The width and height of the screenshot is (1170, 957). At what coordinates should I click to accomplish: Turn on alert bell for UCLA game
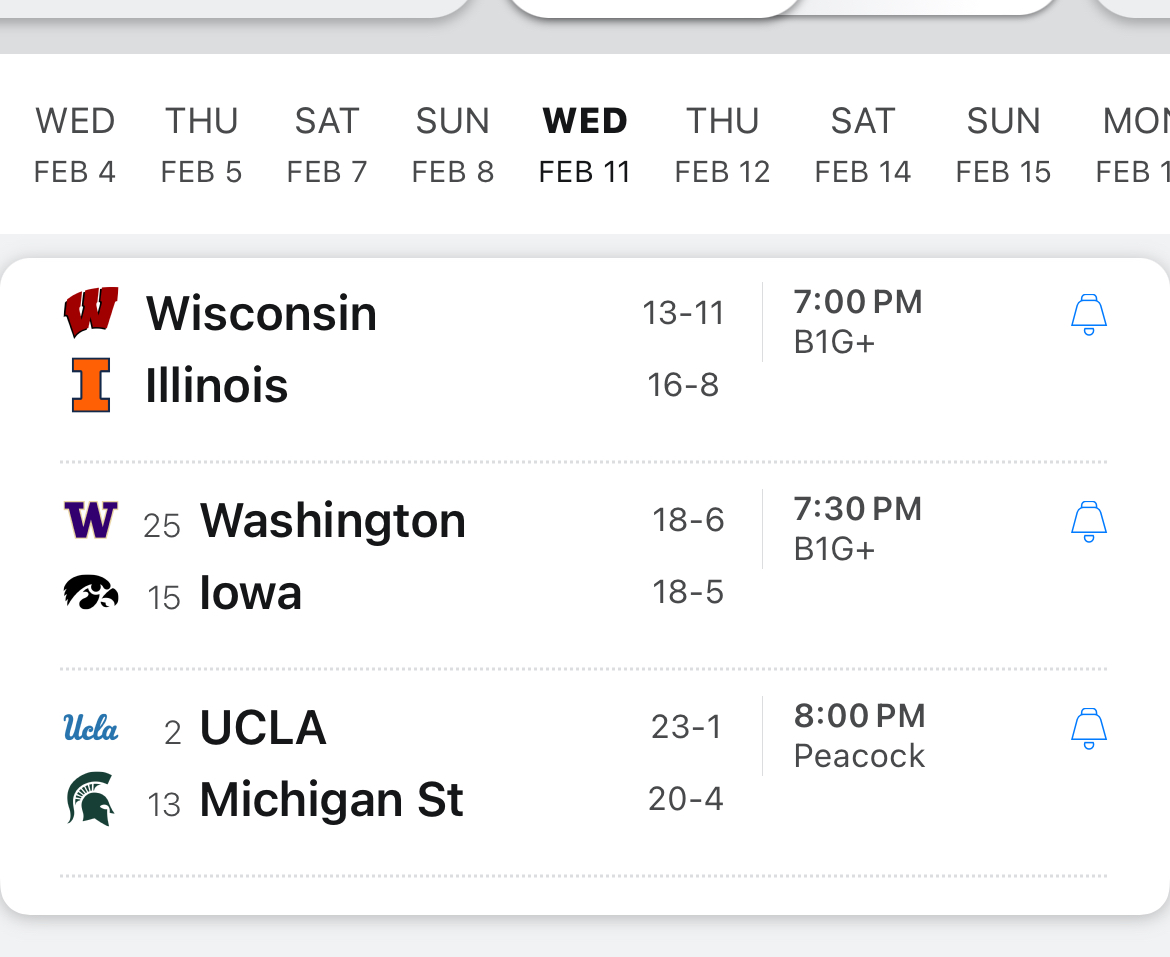pos(1088,728)
